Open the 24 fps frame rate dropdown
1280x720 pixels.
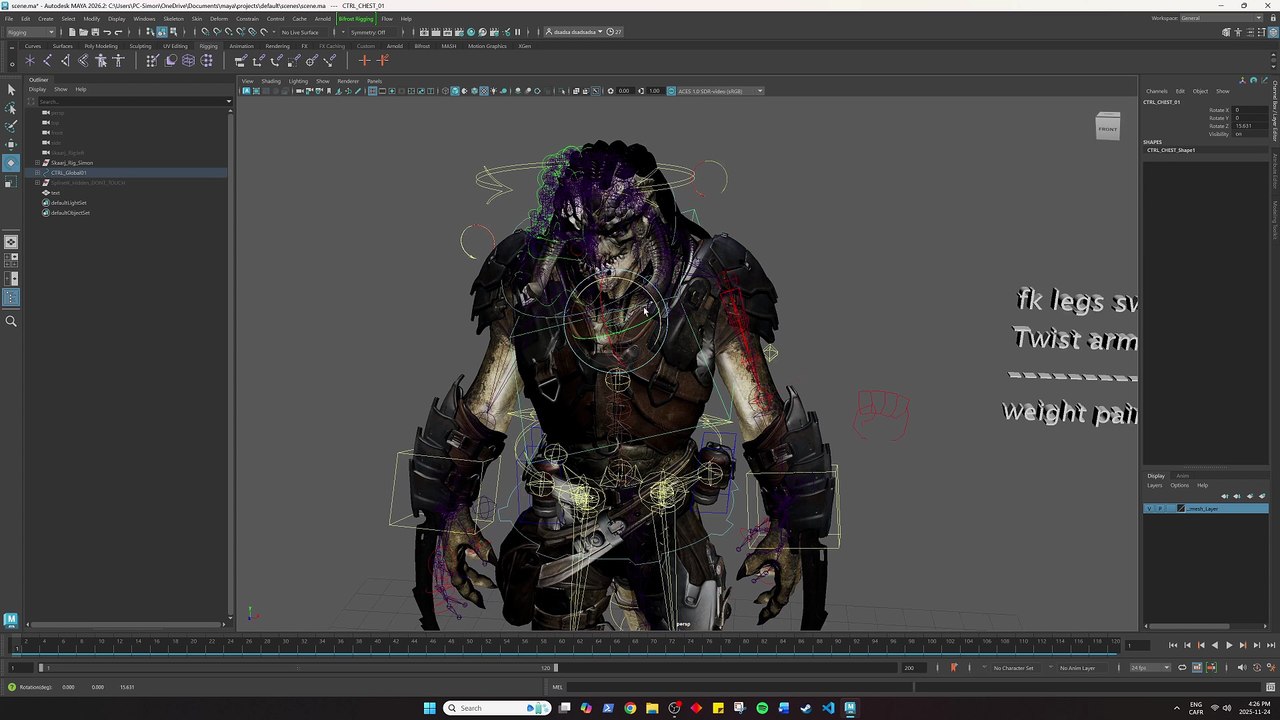pos(1150,668)
